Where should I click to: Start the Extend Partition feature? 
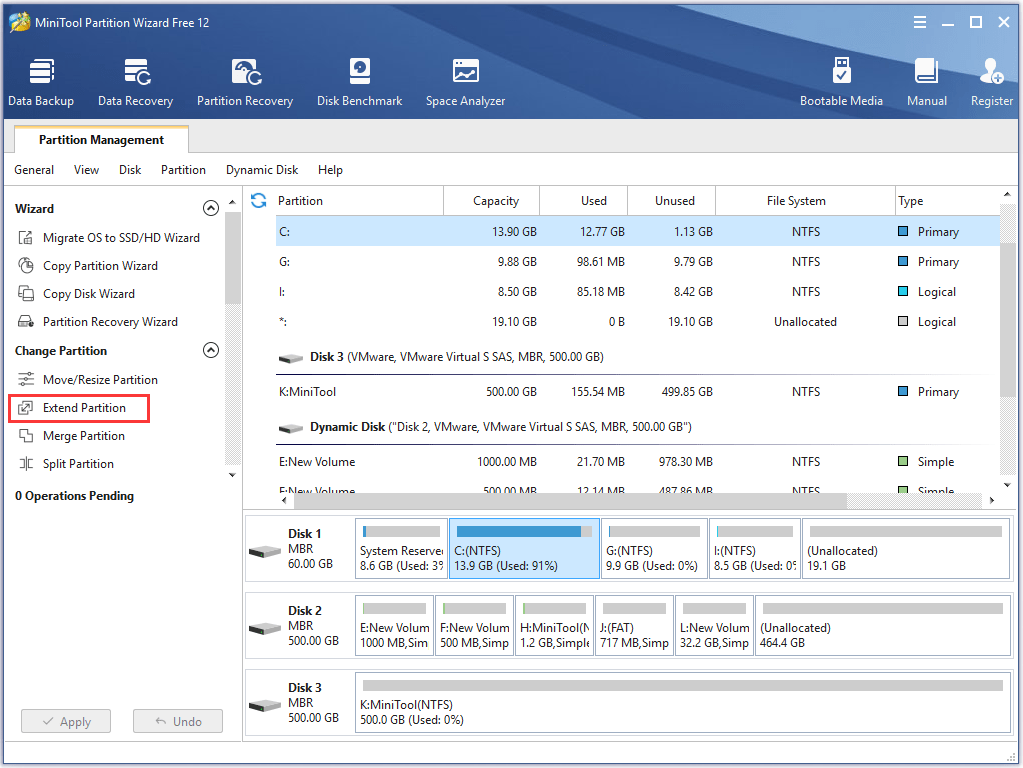84,408
